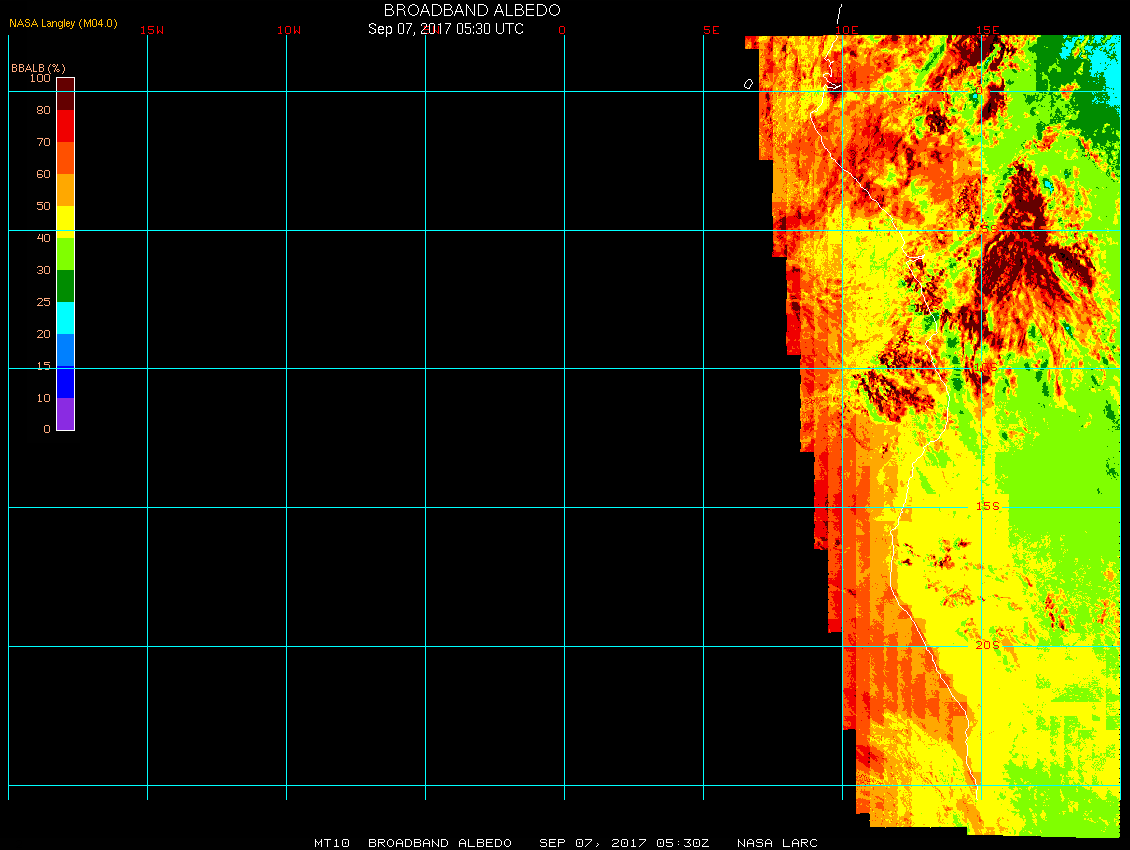
Task: Choose the yellow 40–50% legend swatch
Action: 65,220
